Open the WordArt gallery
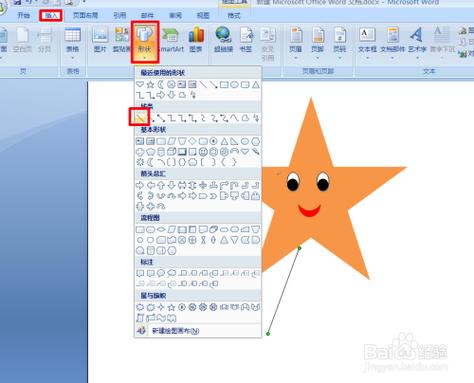The image size is (474, 383). click(x=417, y=43)
